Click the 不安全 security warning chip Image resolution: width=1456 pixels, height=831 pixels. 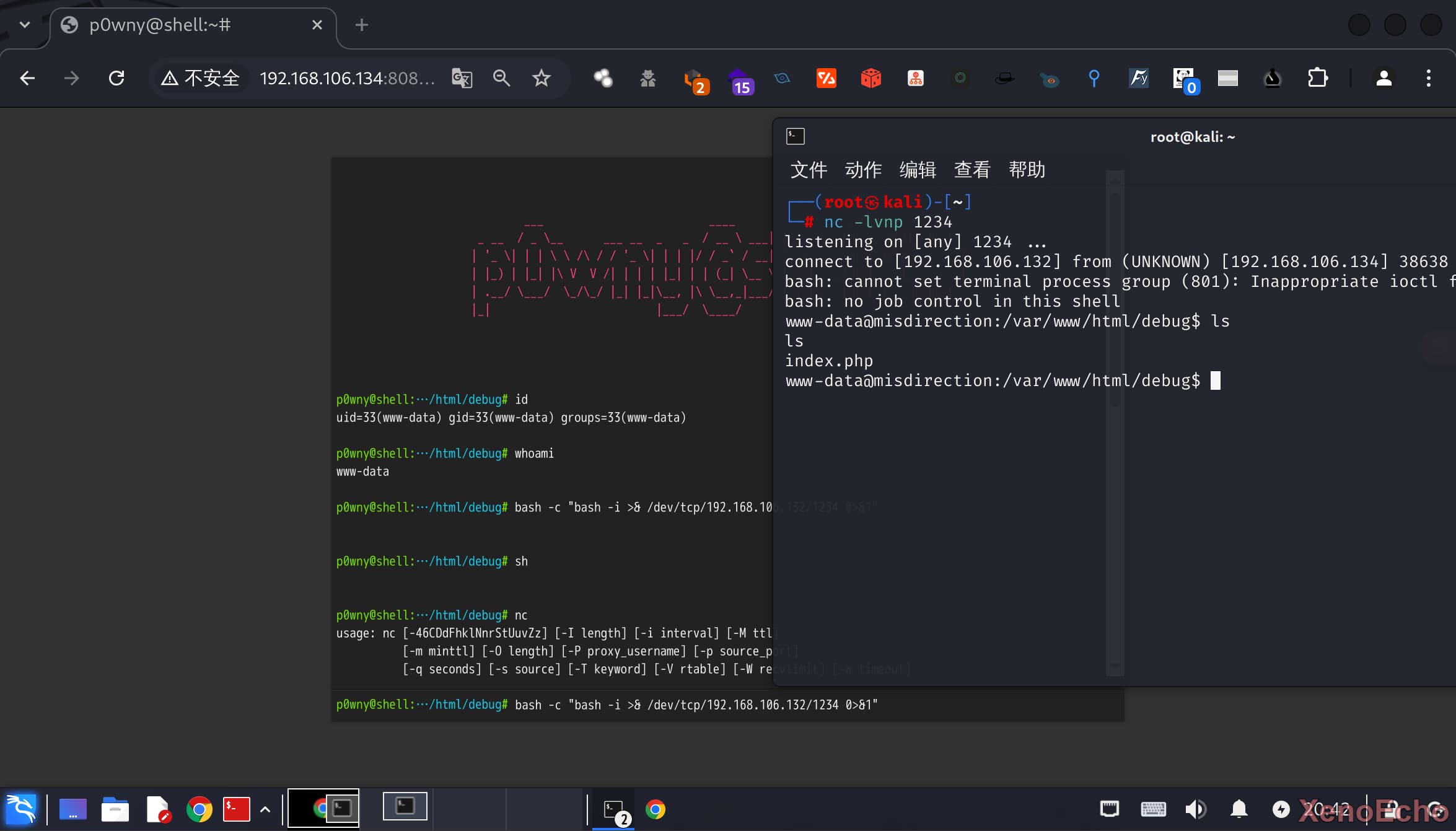pyautogui.click(x=200, y=78)
